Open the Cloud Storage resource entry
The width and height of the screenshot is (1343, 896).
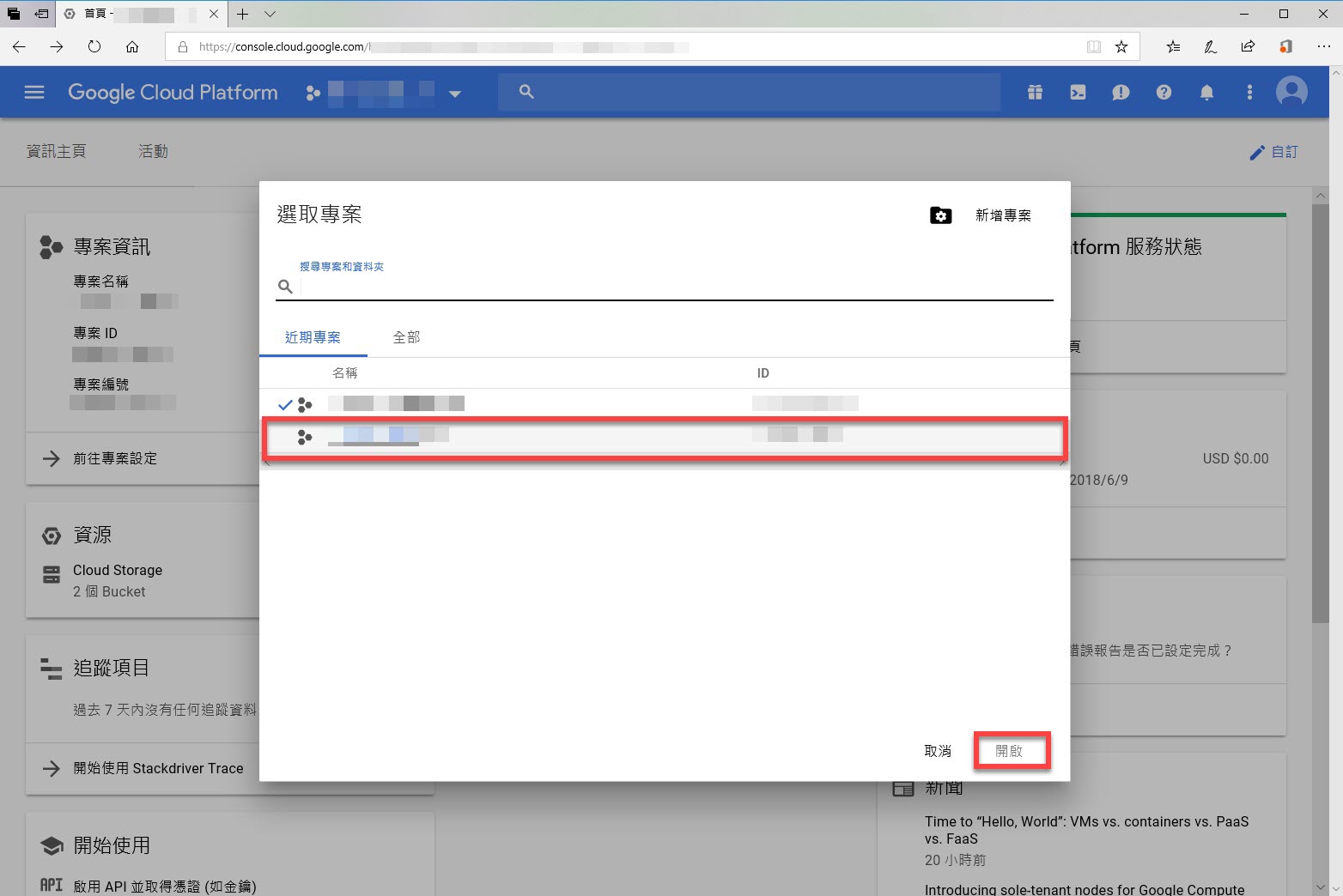[x=118, y=570]
